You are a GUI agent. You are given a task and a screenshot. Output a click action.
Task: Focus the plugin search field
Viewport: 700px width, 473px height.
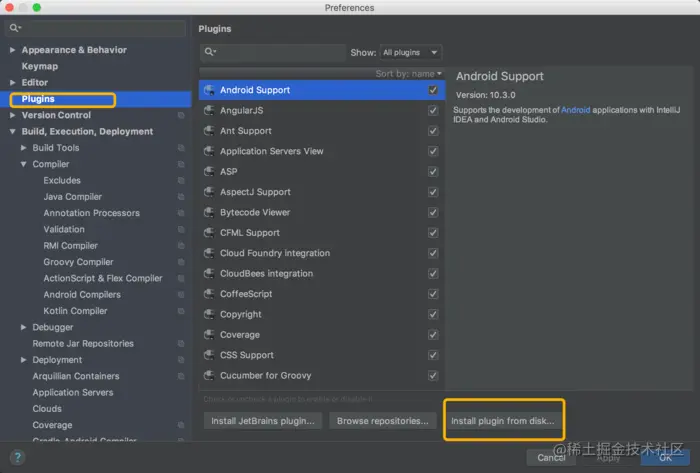273,52
